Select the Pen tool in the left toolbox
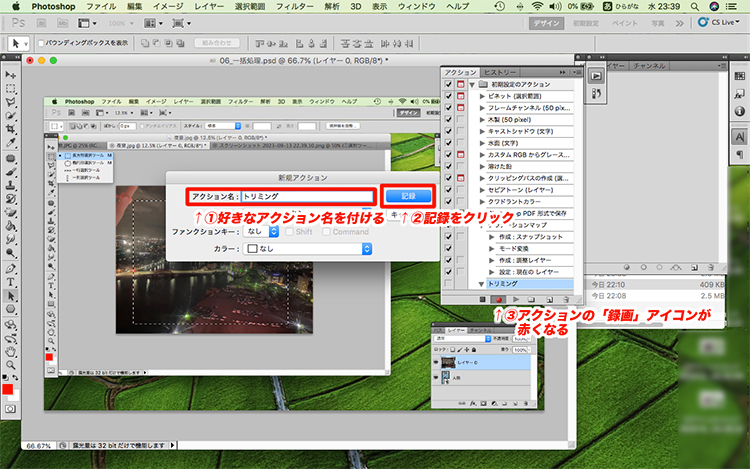750x469 pixels. pos(11,269)
